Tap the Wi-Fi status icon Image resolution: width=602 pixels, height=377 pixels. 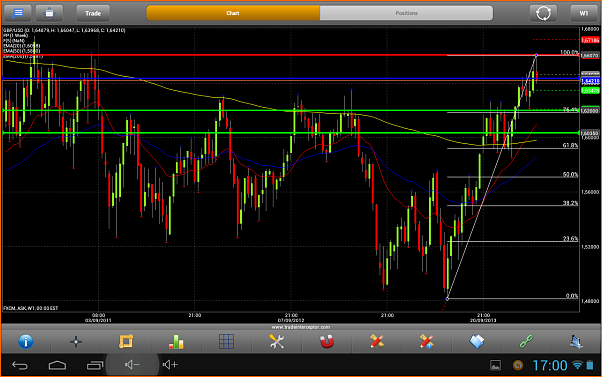pos(577,365)
